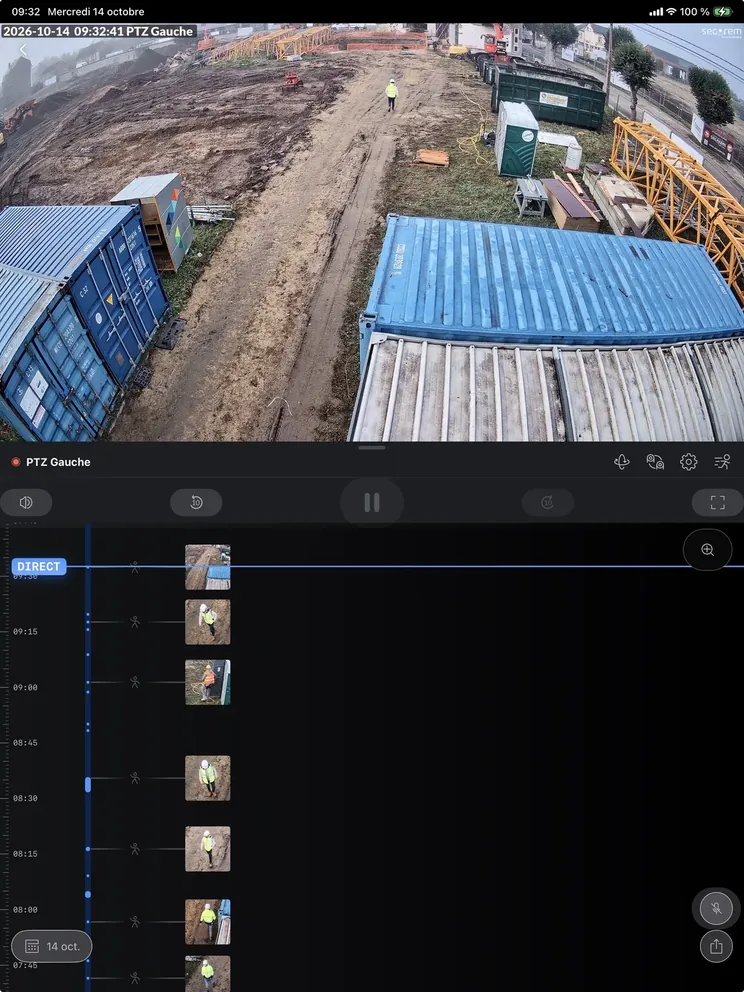Enter fullscreen video mode
744x992 pixels.
click(717, 502)
